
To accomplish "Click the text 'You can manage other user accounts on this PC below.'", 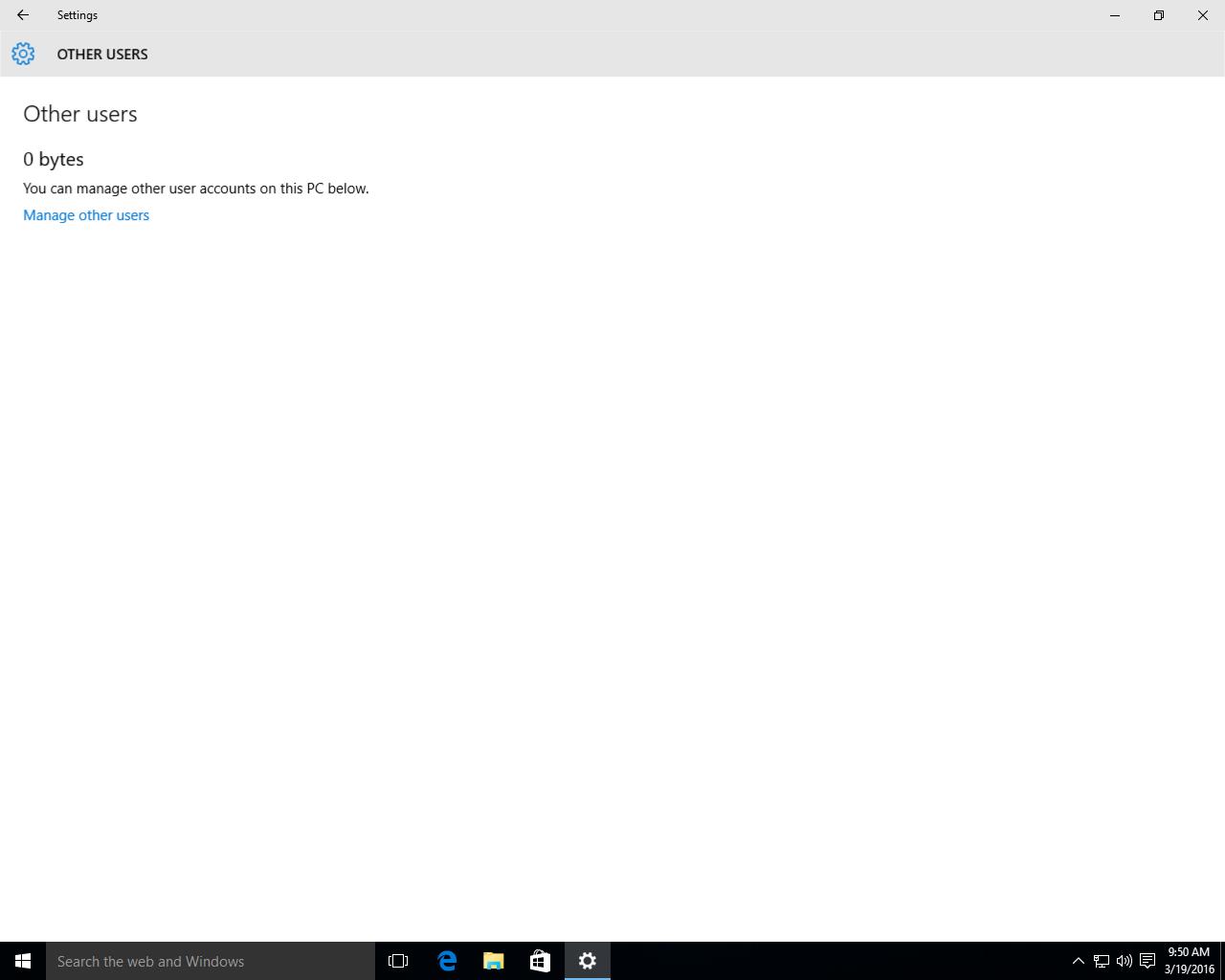I will click(x=196, y=189).
